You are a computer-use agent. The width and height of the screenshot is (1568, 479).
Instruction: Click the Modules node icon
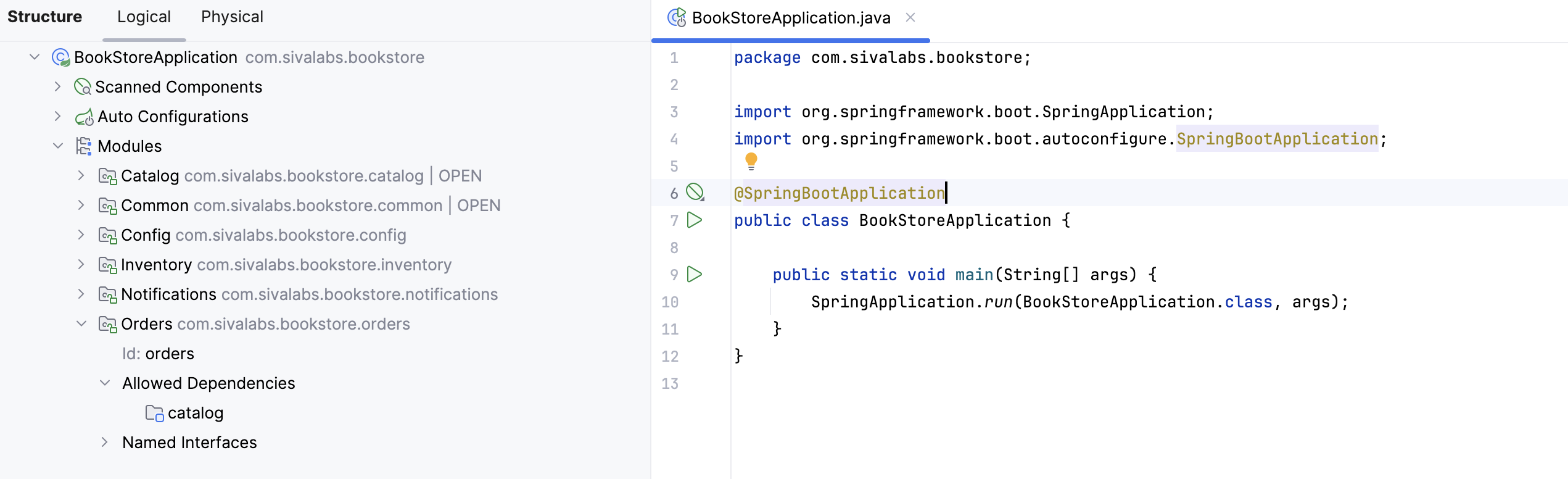pos(84,146)
